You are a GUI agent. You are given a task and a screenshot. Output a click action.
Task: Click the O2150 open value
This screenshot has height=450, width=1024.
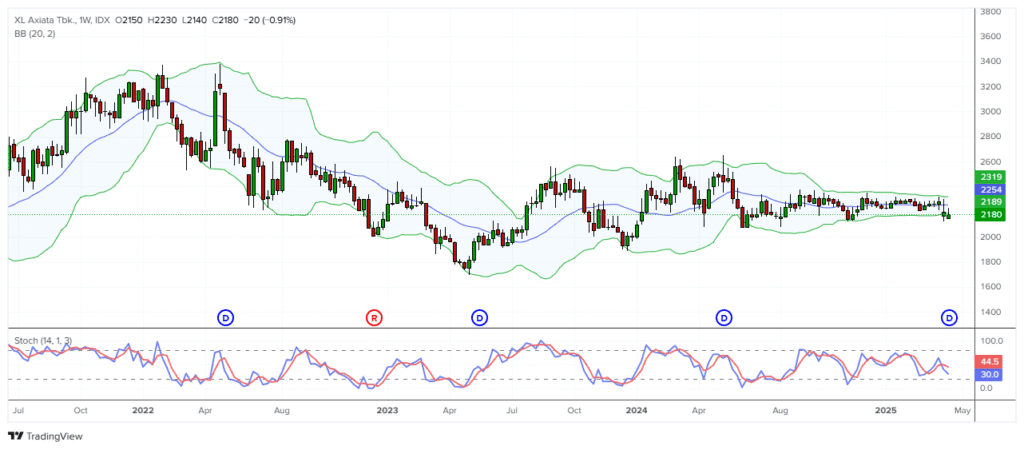[129, 20]
